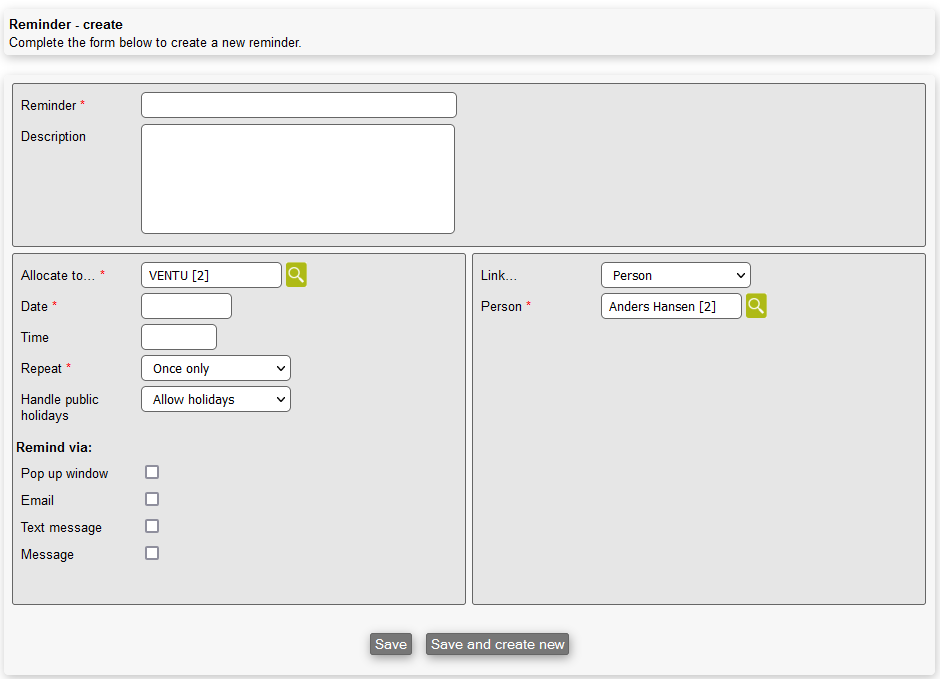Click the Text message label text

point(61,527)
